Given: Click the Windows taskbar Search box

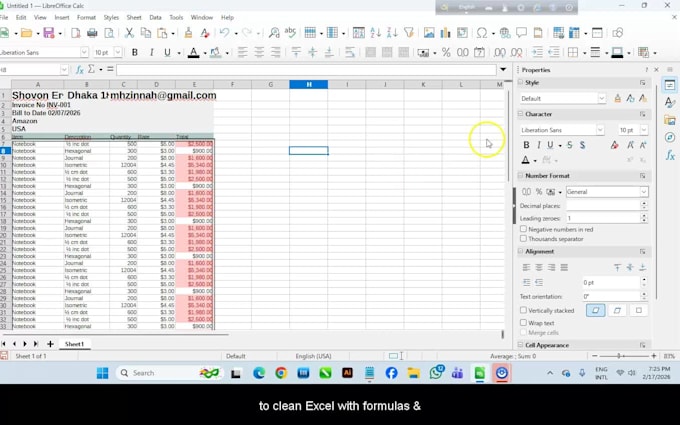Looking at the screenshot, I should pyautogui.click(x=169, y=373).
